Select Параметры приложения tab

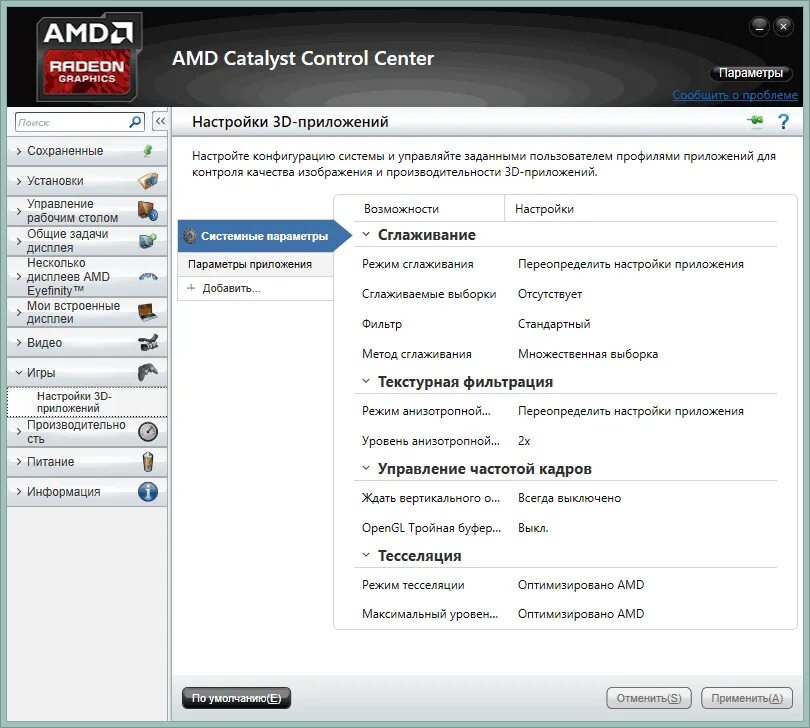tap(256, 264)
